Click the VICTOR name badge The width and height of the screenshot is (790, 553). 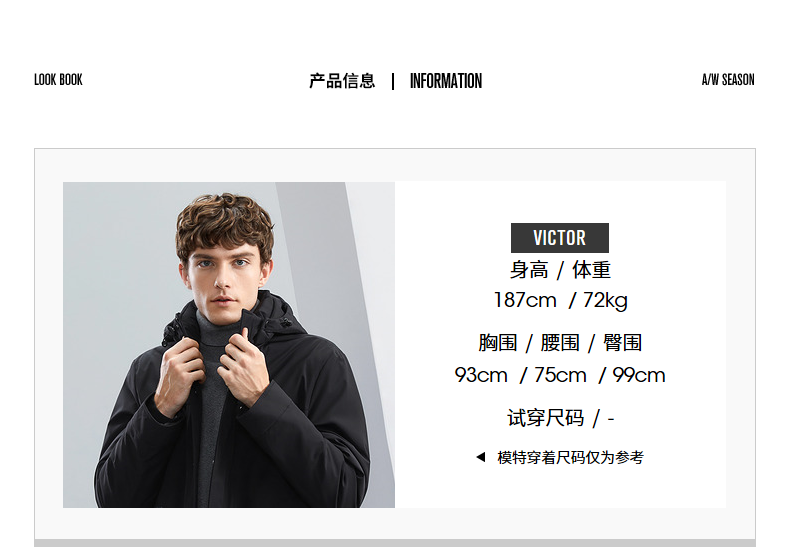(x=559, y=238)
